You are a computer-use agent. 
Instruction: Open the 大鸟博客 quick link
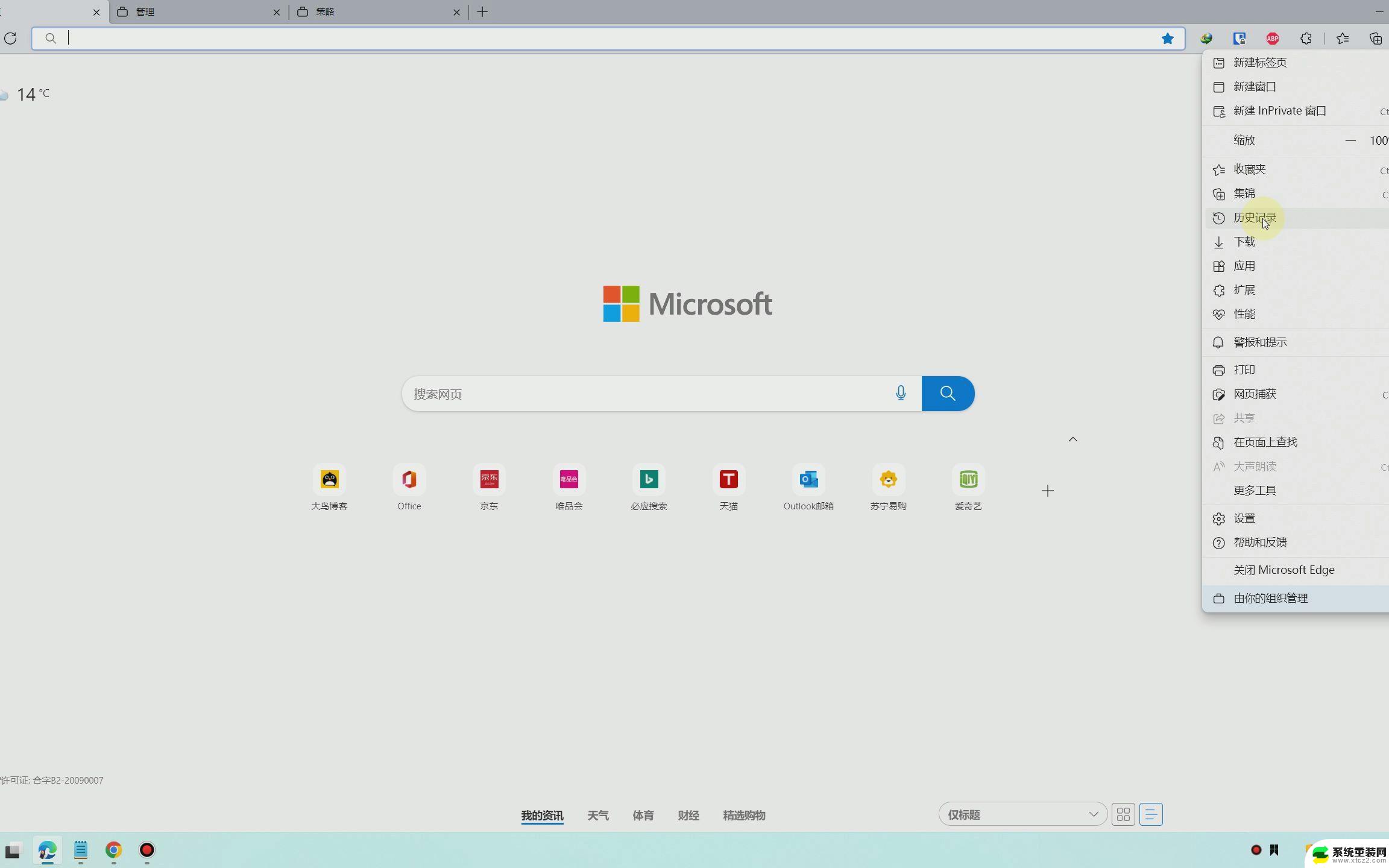pyautogui.click(x=329, y=488)
